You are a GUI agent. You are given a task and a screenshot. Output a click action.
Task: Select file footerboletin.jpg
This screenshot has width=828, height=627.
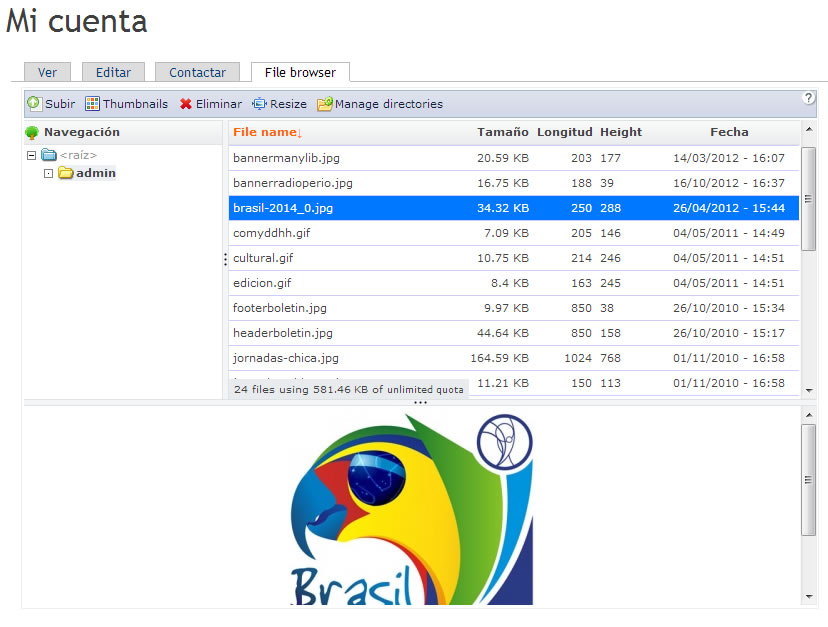click(514, 308)
